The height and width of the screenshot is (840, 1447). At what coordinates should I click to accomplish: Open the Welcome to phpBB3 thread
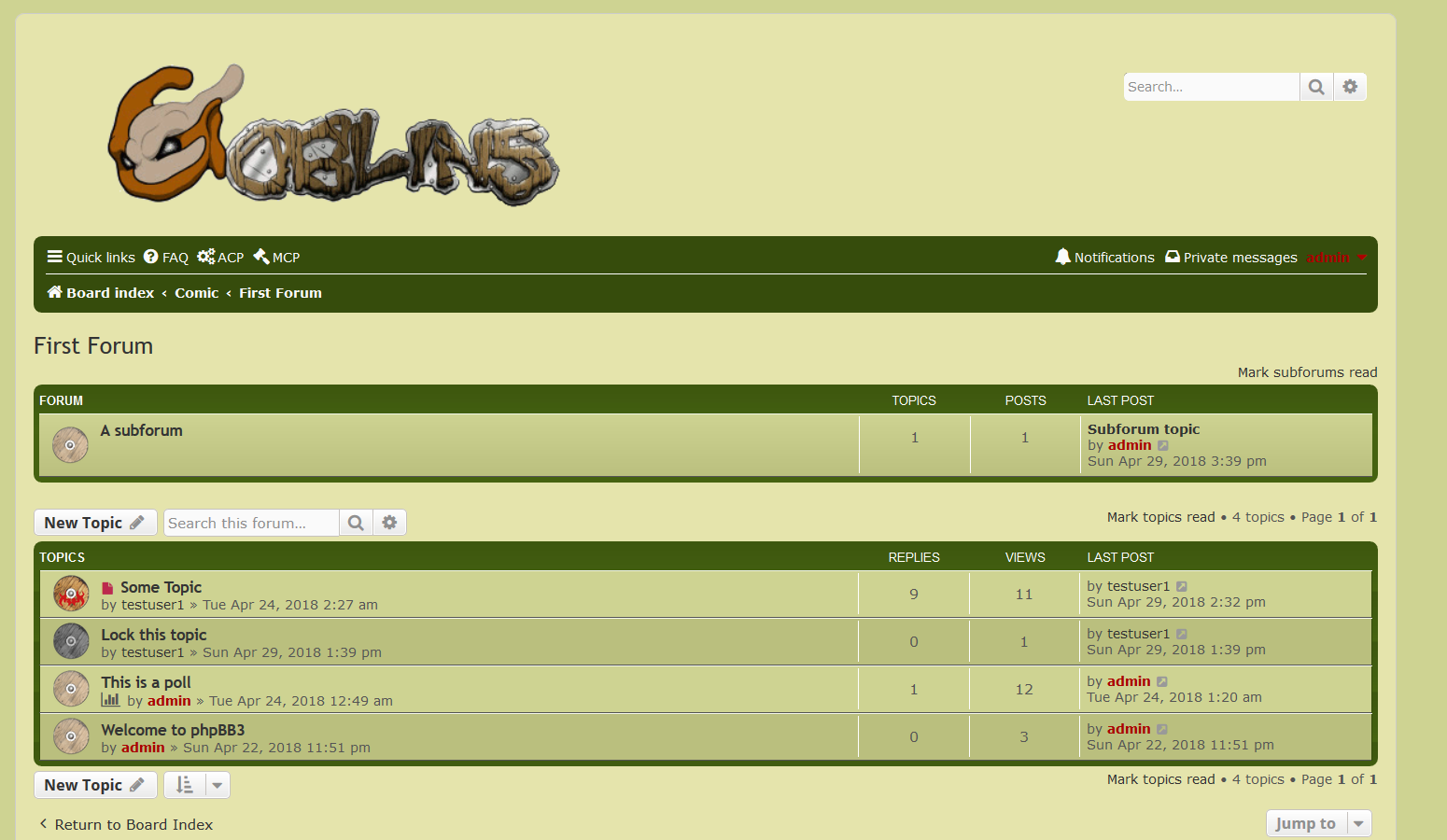coord(173,730)
